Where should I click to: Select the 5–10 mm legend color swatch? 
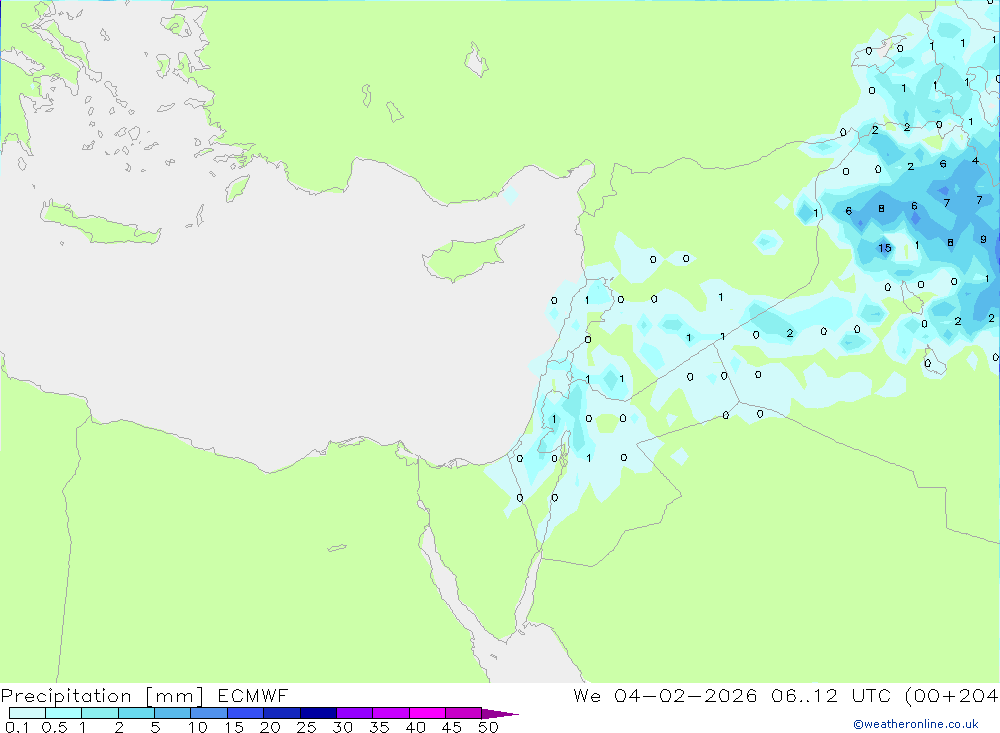coord(172,713)
